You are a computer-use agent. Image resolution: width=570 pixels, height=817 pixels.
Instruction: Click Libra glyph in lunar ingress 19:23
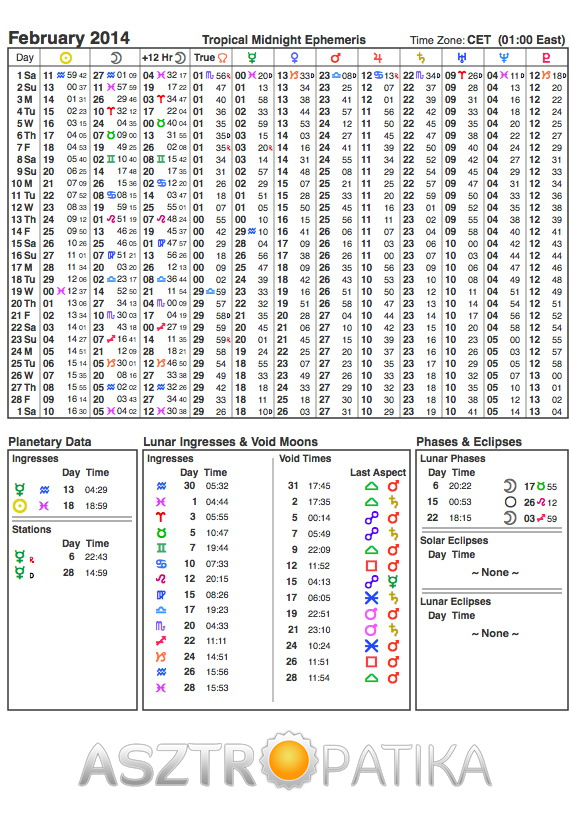pyautogui.click(x=162, y=610)
